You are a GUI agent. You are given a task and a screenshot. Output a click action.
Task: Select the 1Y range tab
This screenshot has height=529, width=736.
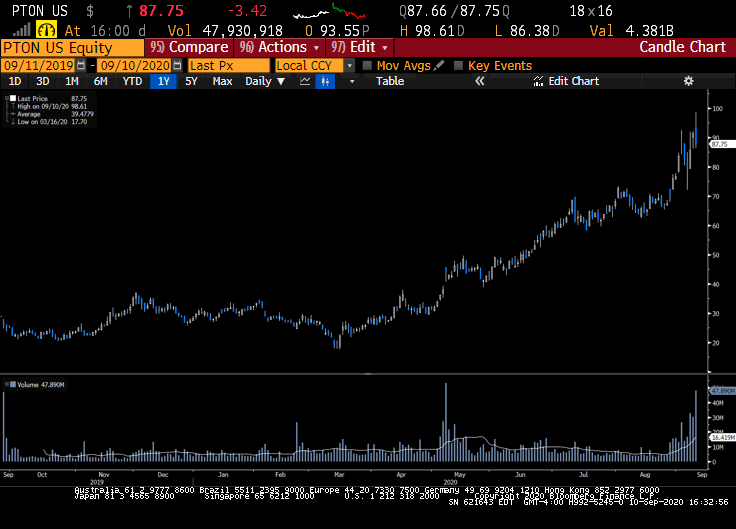[163, 81]
